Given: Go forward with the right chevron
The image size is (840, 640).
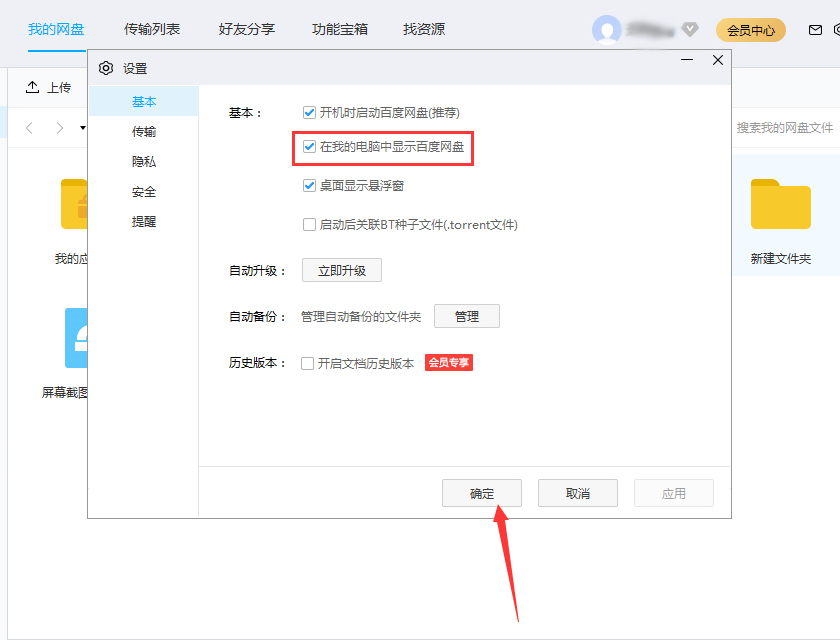Looking at the screenshot, I should pyautogui.click(x=59, y=128).
